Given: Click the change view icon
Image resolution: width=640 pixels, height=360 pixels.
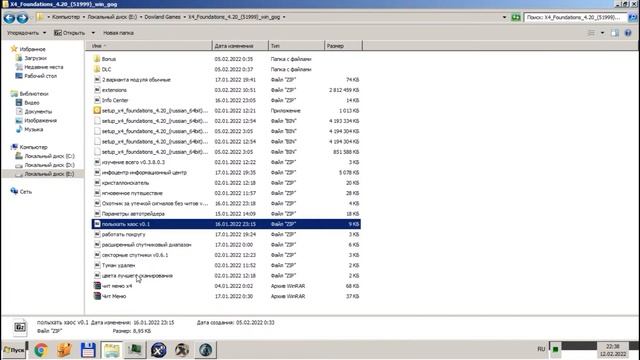Looking at the screenshot, I should coord(591,33).
